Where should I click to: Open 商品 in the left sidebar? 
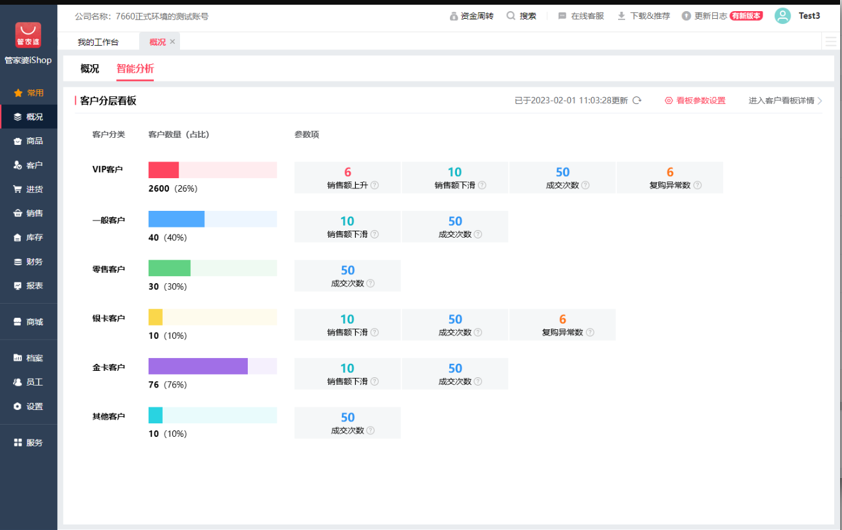28,141
